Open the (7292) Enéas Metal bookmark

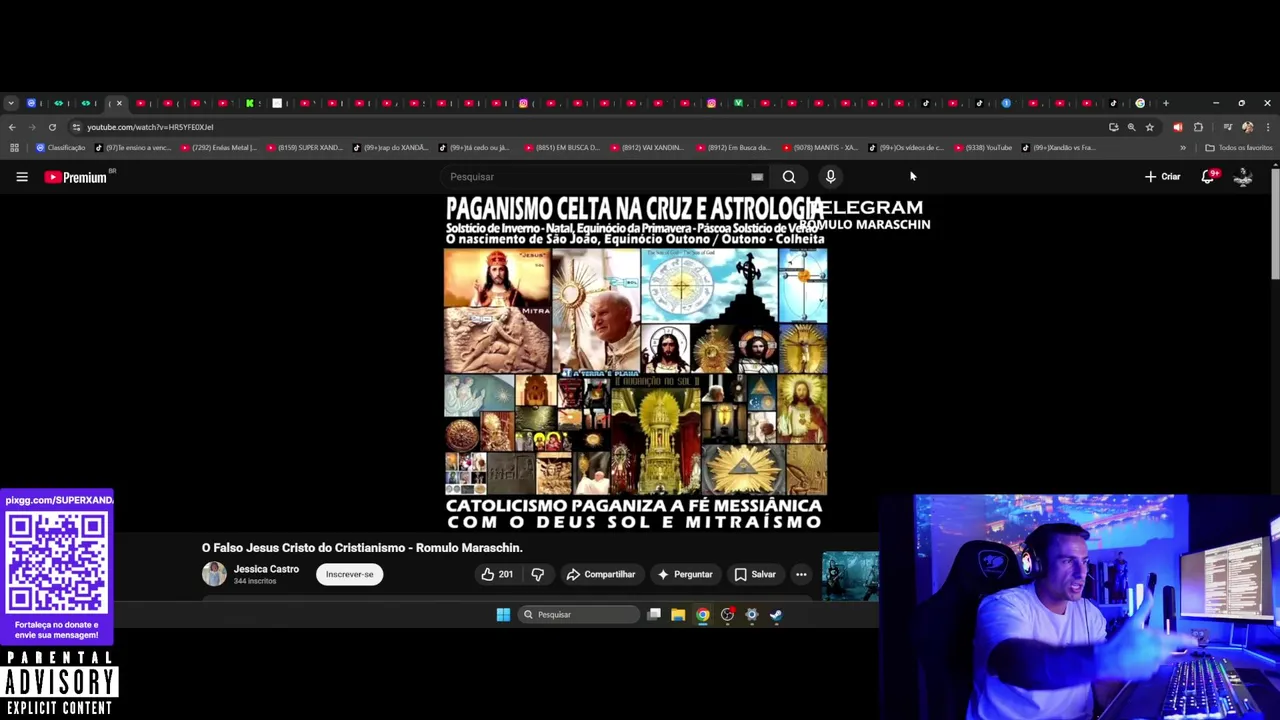click(x=219, y=148)
